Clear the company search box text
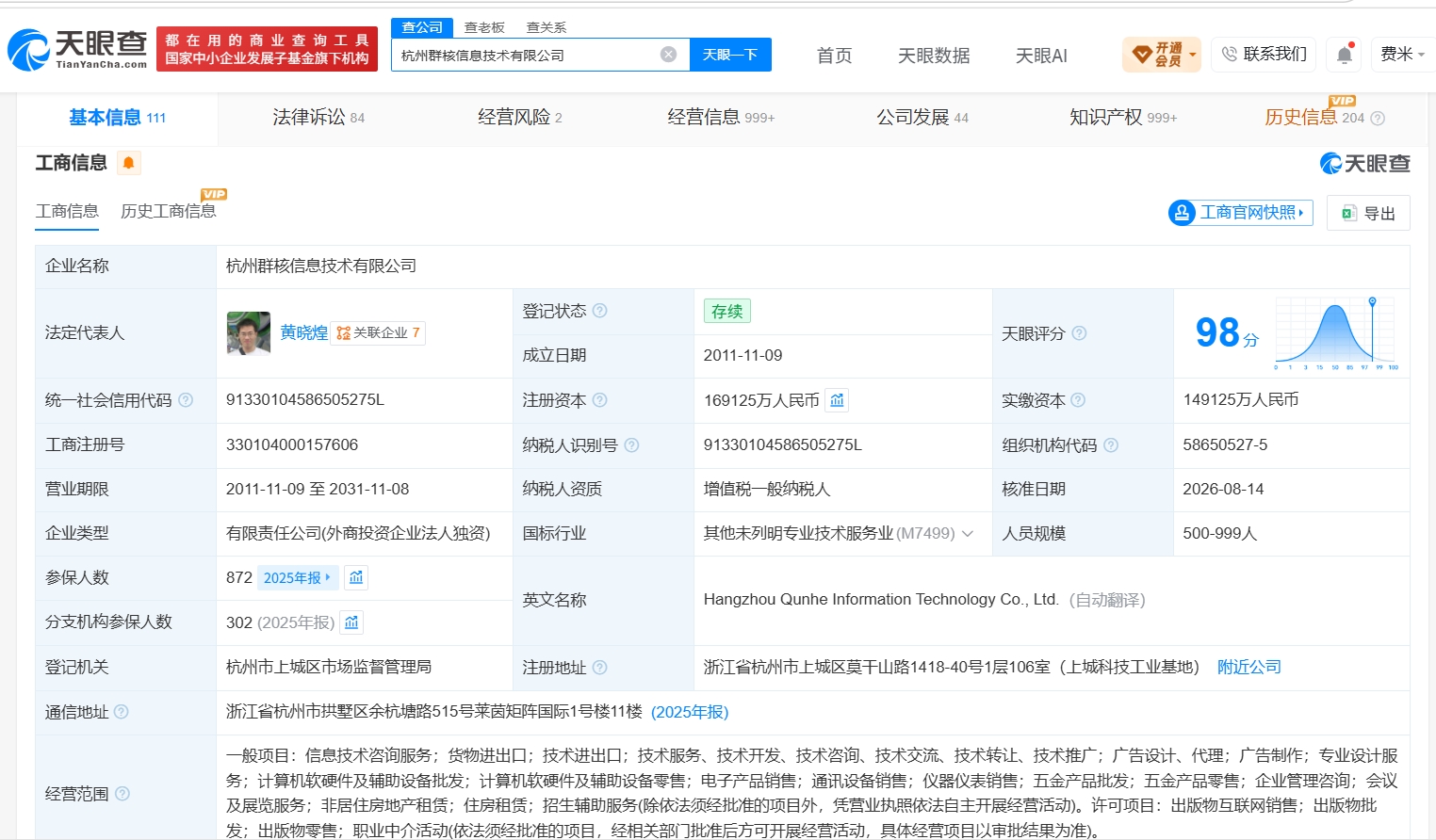This screenshot has height=840, width=1436. pyautogui.click(x=668, y=55)
